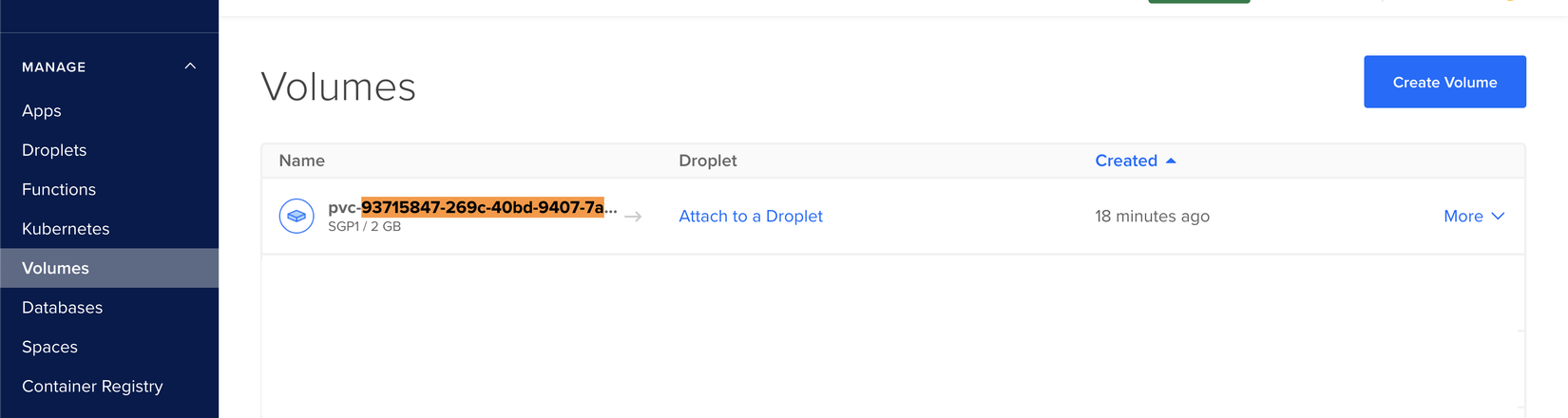Click the volume disk icon
The image size is (1568, 418).
(x=296, y=217)
